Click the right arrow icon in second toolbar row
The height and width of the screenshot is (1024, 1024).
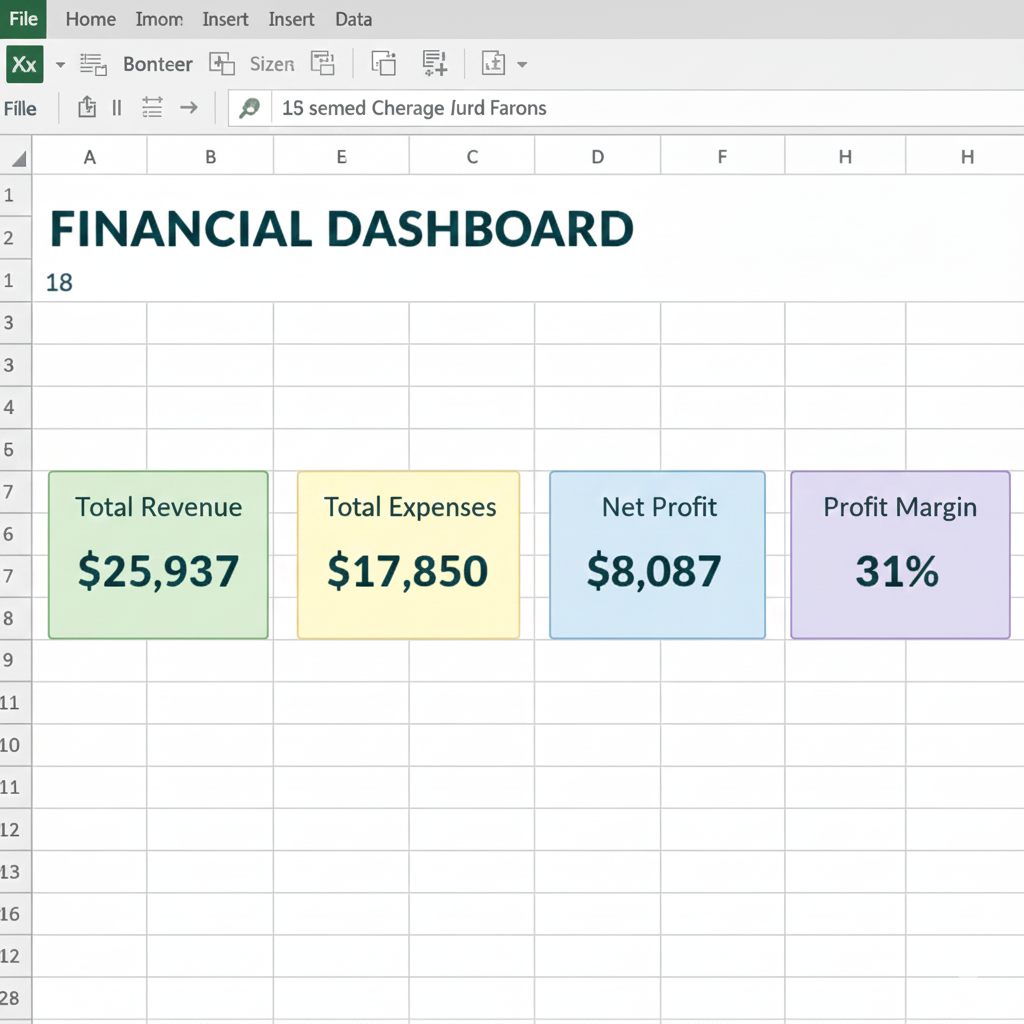coord(188,108)
